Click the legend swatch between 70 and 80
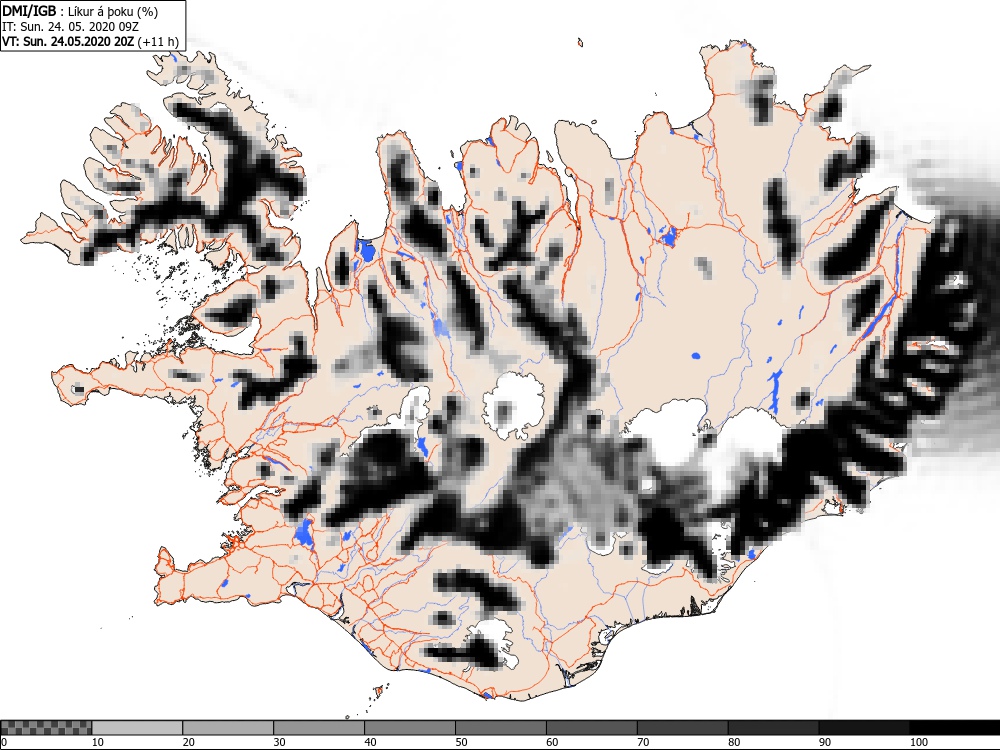The image size is (1000, 750). [x=682, y=728]
